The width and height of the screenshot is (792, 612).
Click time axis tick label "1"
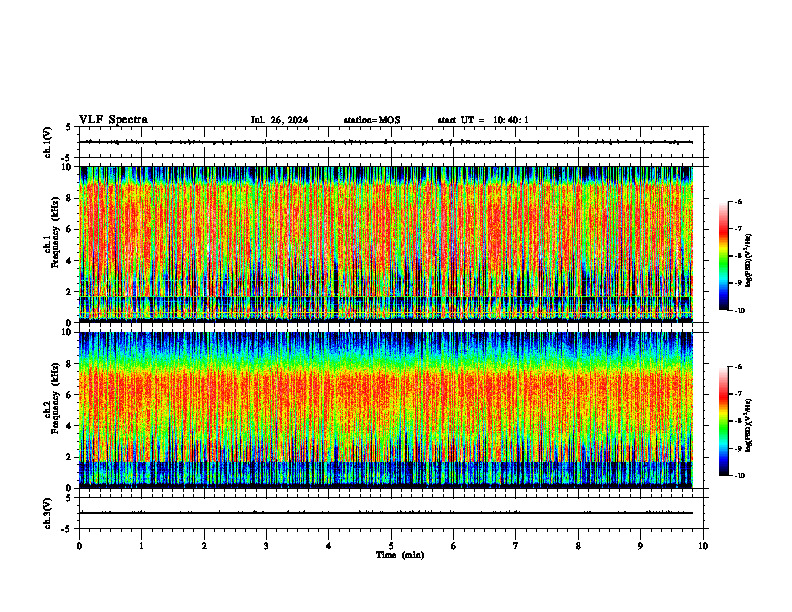141,546
